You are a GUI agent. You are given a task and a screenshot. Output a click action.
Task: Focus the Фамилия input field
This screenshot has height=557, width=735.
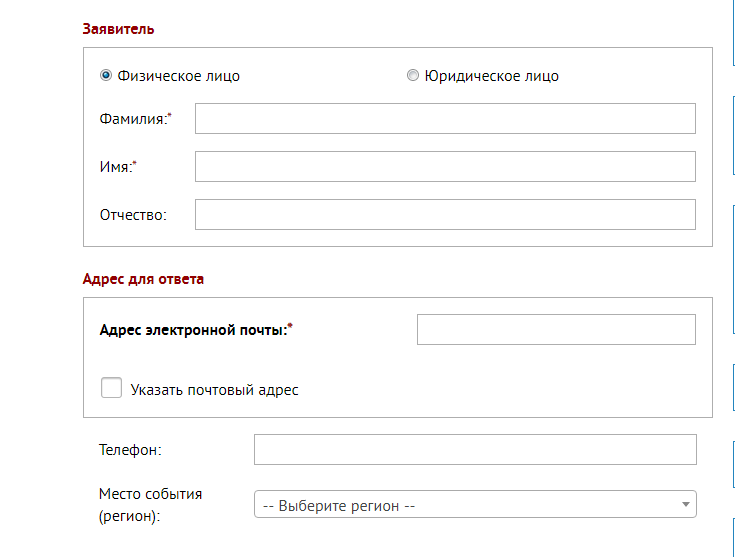[x=445, y=119]
